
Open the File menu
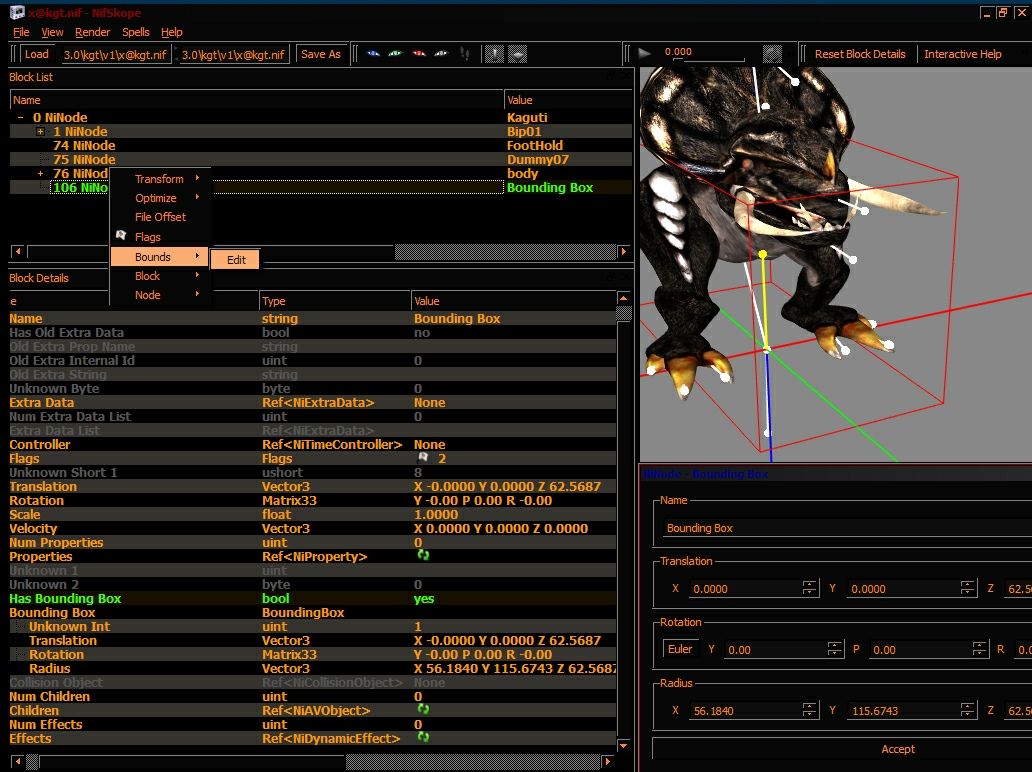point(21,32)
